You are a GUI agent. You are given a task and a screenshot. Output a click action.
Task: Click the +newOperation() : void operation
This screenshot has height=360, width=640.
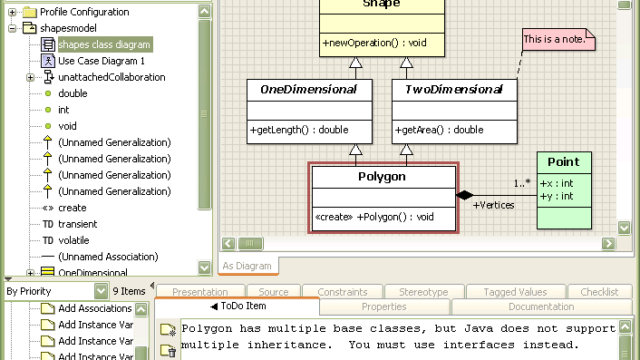click(374, 43)
